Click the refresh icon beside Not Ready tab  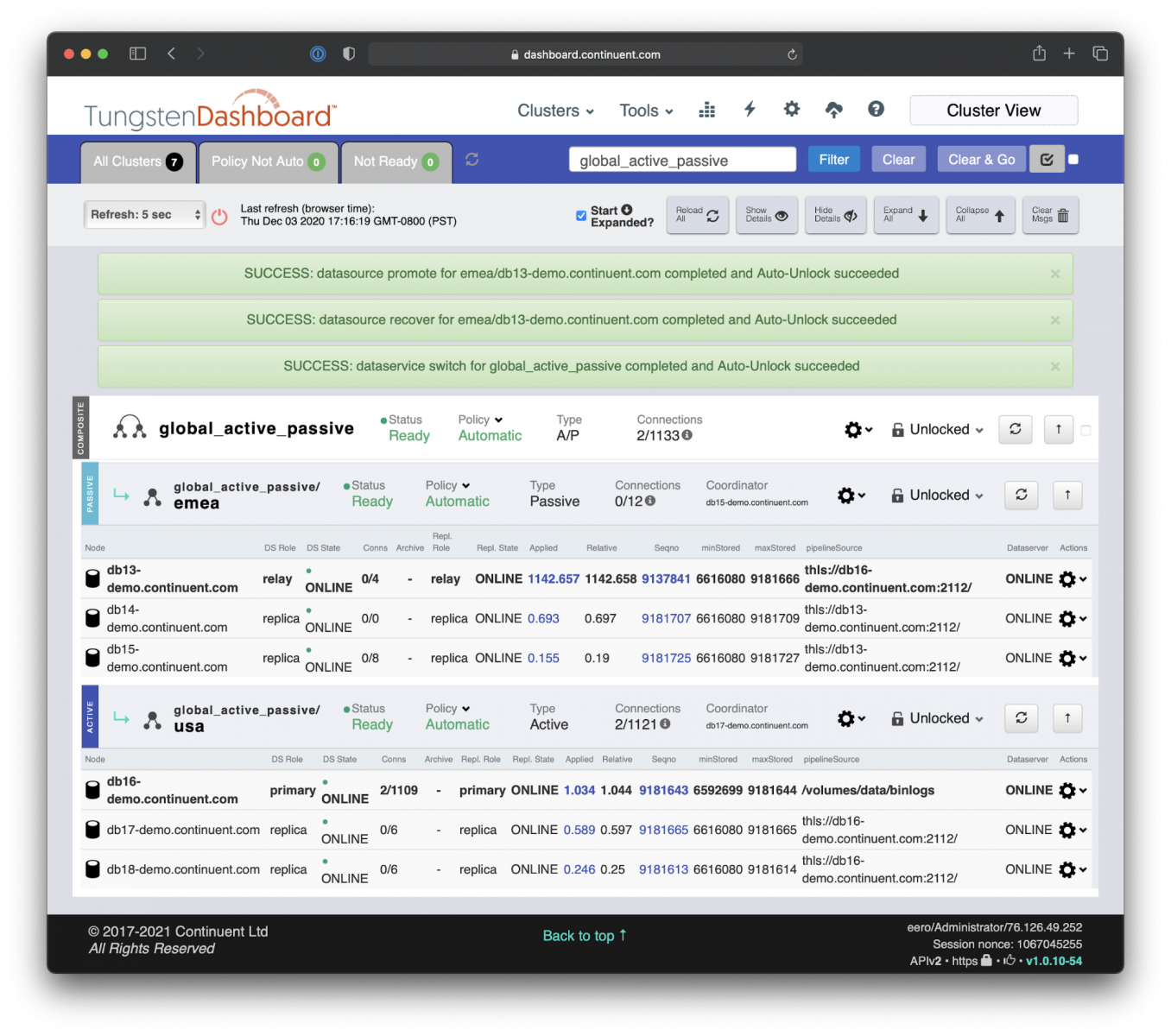pos(472,160)
